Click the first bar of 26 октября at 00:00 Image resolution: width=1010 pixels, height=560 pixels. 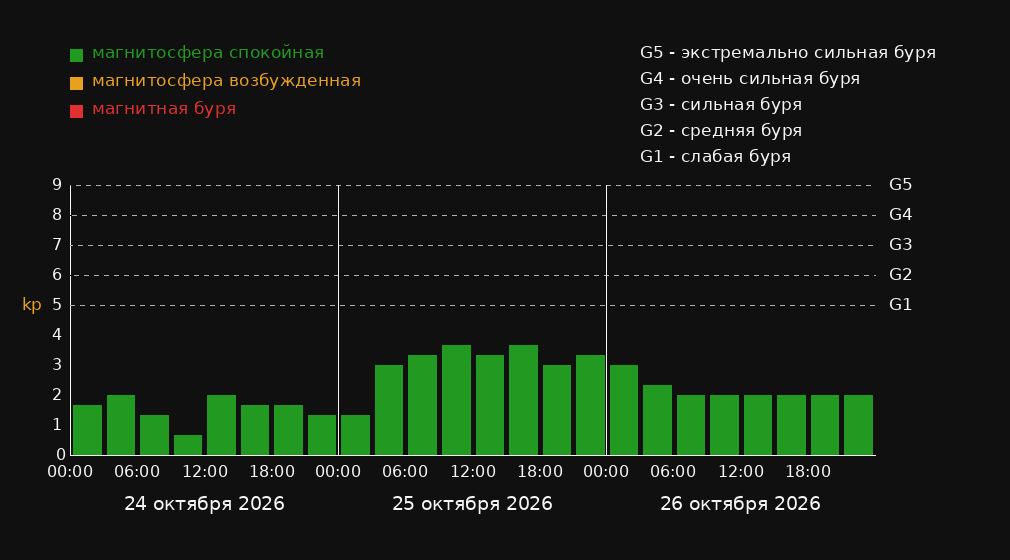pos(624,410)
